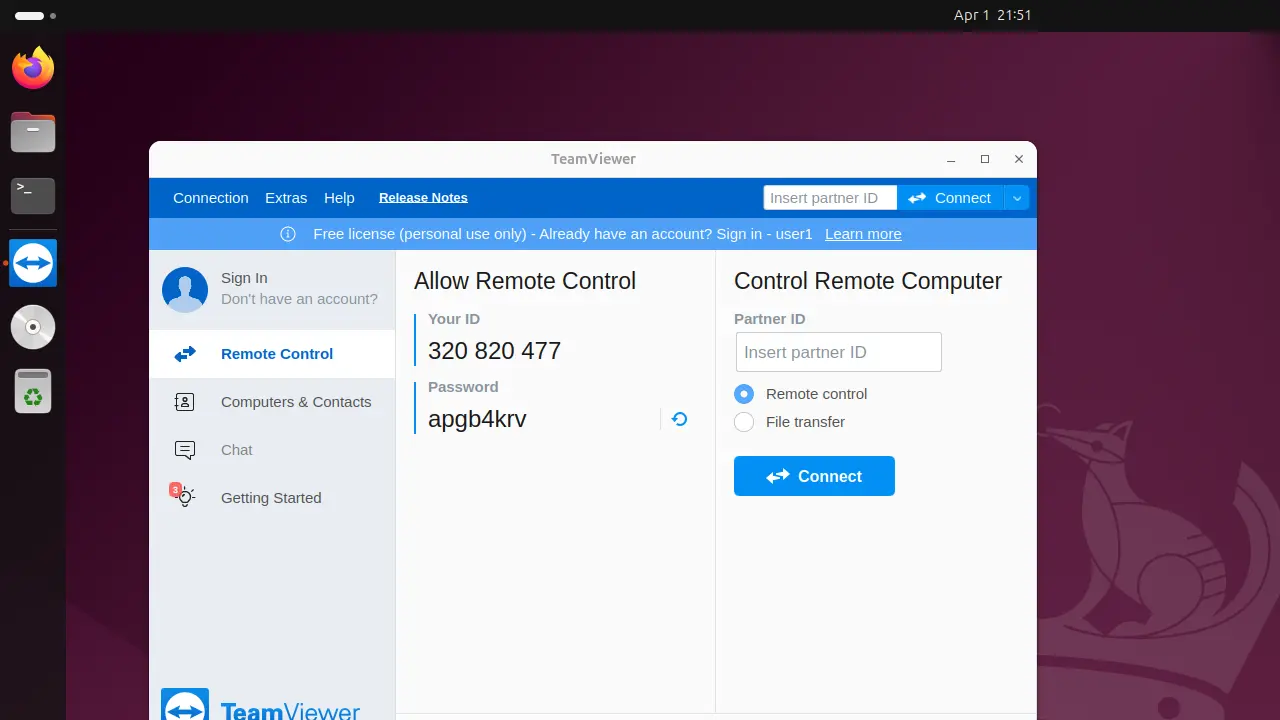Screen dimensions: 1280x720
Task: Click the clock showing Apr 1 21:51
Action: pos(993,15)
